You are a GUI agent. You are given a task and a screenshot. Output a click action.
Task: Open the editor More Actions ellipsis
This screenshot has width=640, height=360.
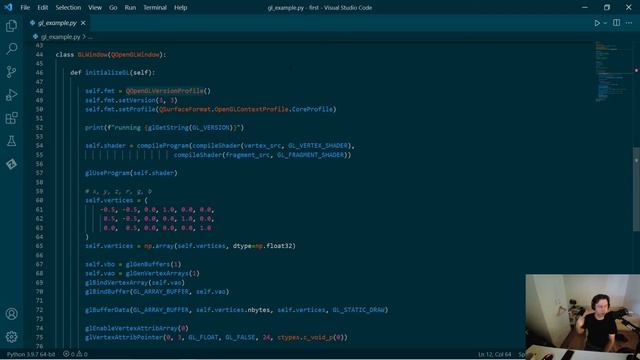tap(629, 23)
